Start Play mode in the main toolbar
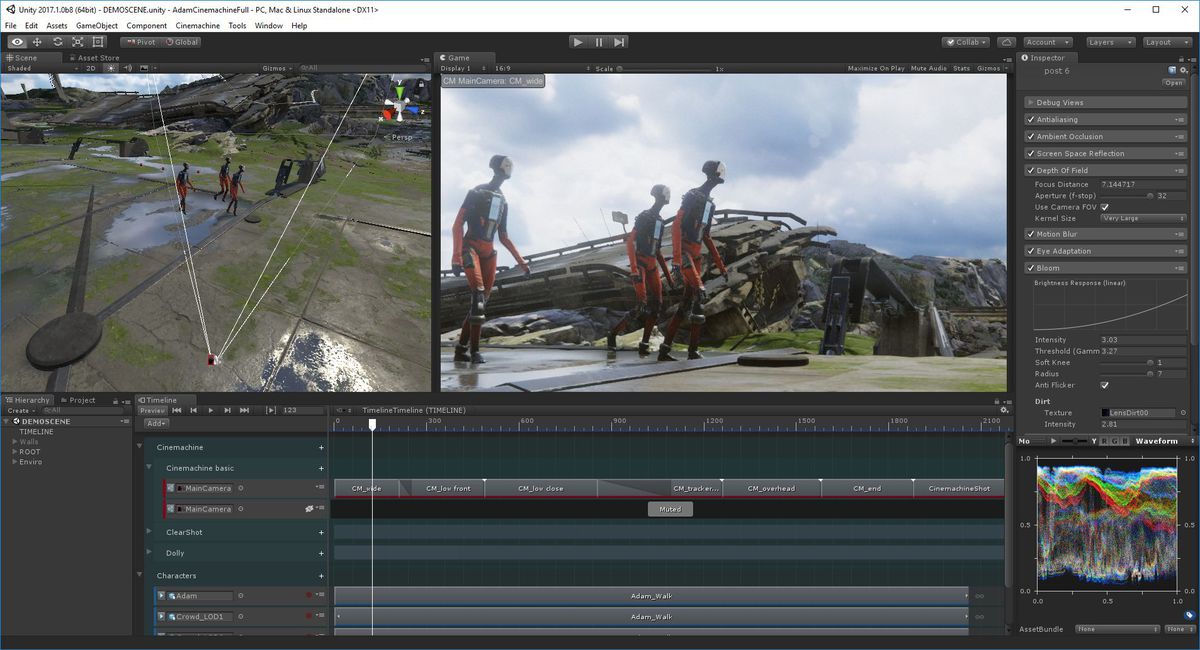The width and height of the screenshot is (1200, 650). click(x=578, y=42)
